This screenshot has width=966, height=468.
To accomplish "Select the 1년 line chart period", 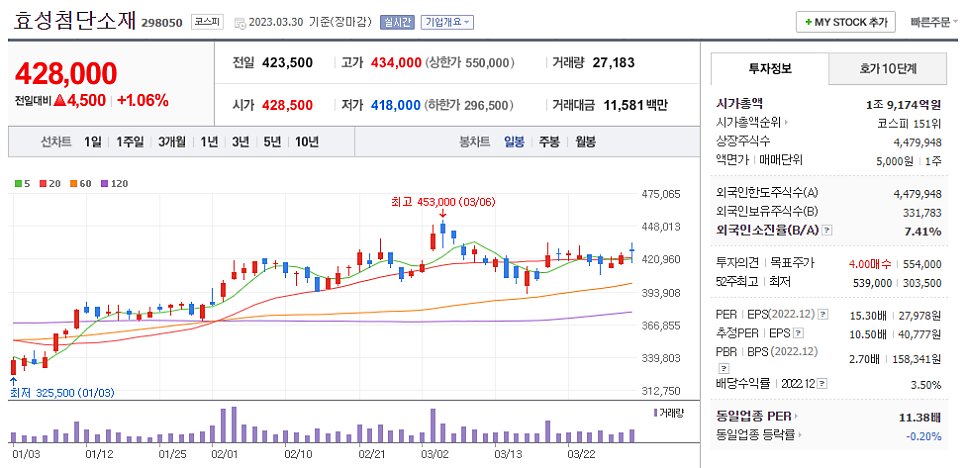I will 209,142.
